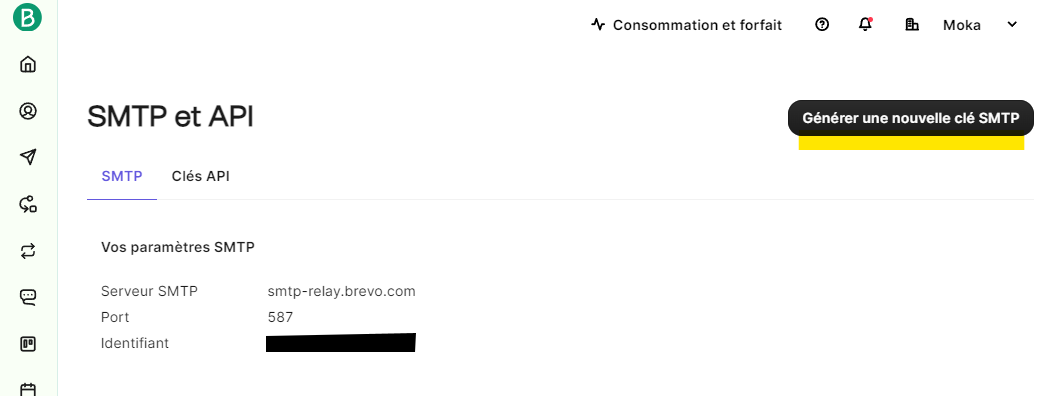Viewport: 1056px width, 396px height.
Task: Open the Deals board icon
Action: 28,344
